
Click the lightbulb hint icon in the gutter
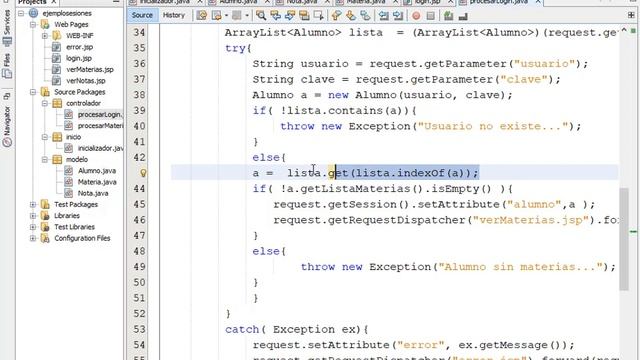pos(143,173)
